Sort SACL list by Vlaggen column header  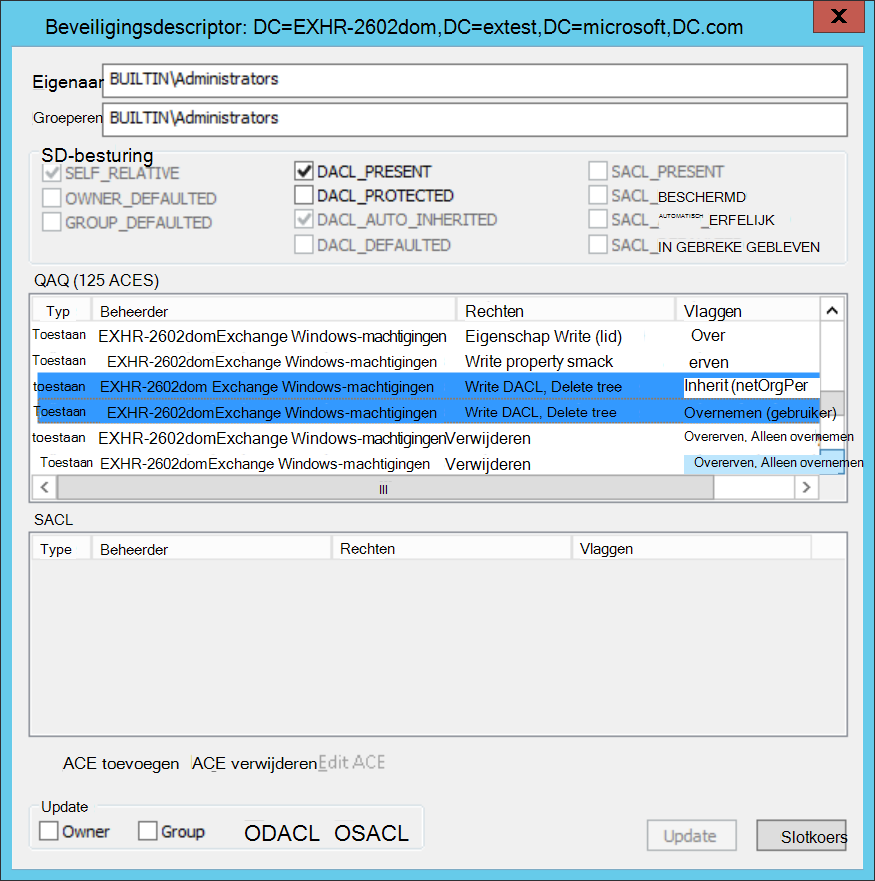coord(692,548)
